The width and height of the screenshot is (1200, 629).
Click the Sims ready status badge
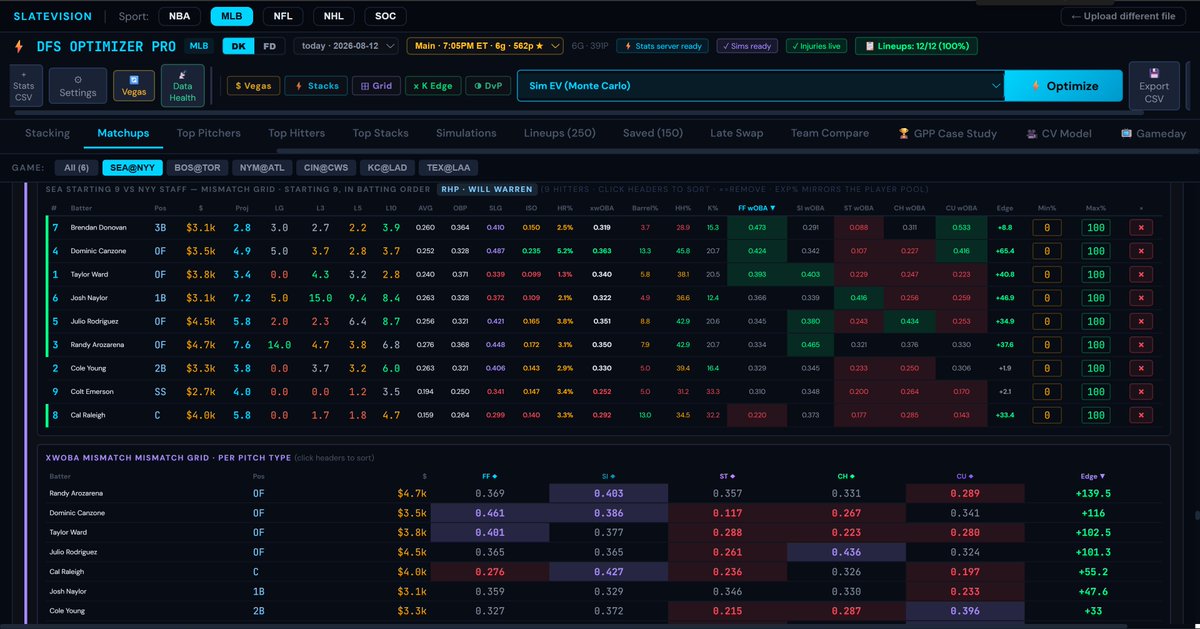click(x=746, y=46)
